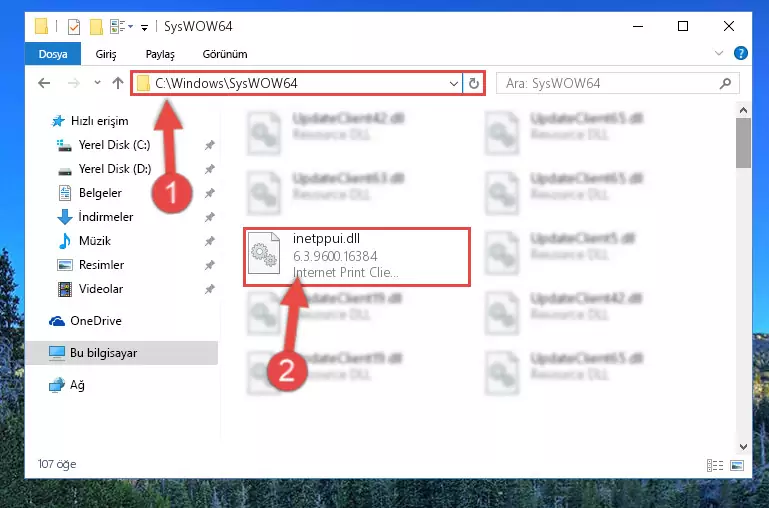This screenshot has height=508, width=769.
Task: Switch to the Görünüm ribbon tab
Action: pyautogui.click(x=225, y=54)
